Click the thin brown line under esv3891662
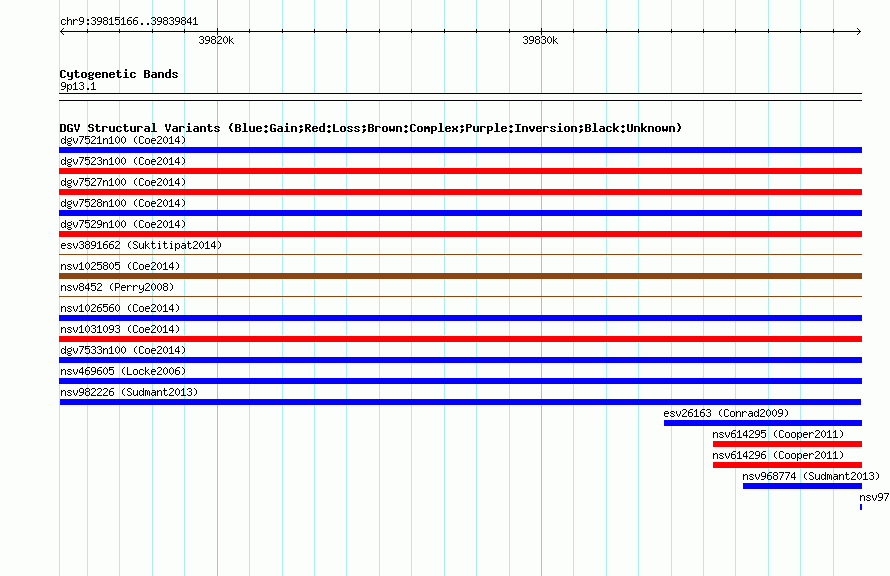The image size is (890, 576). pyautogui.click(x=460, y=254)
